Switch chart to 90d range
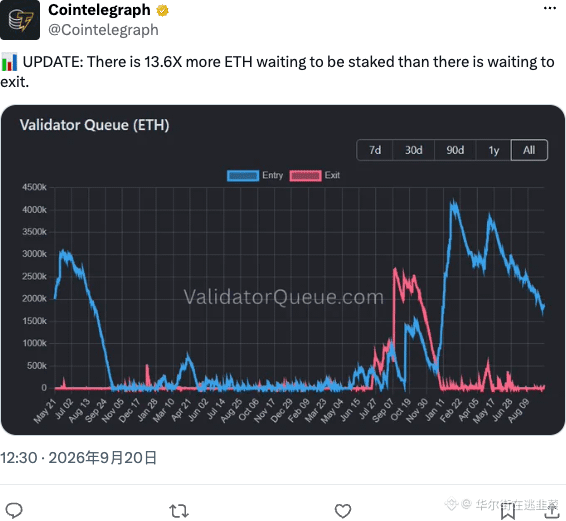566x521 pixels. pyautogui.click(x=455, y=150)
